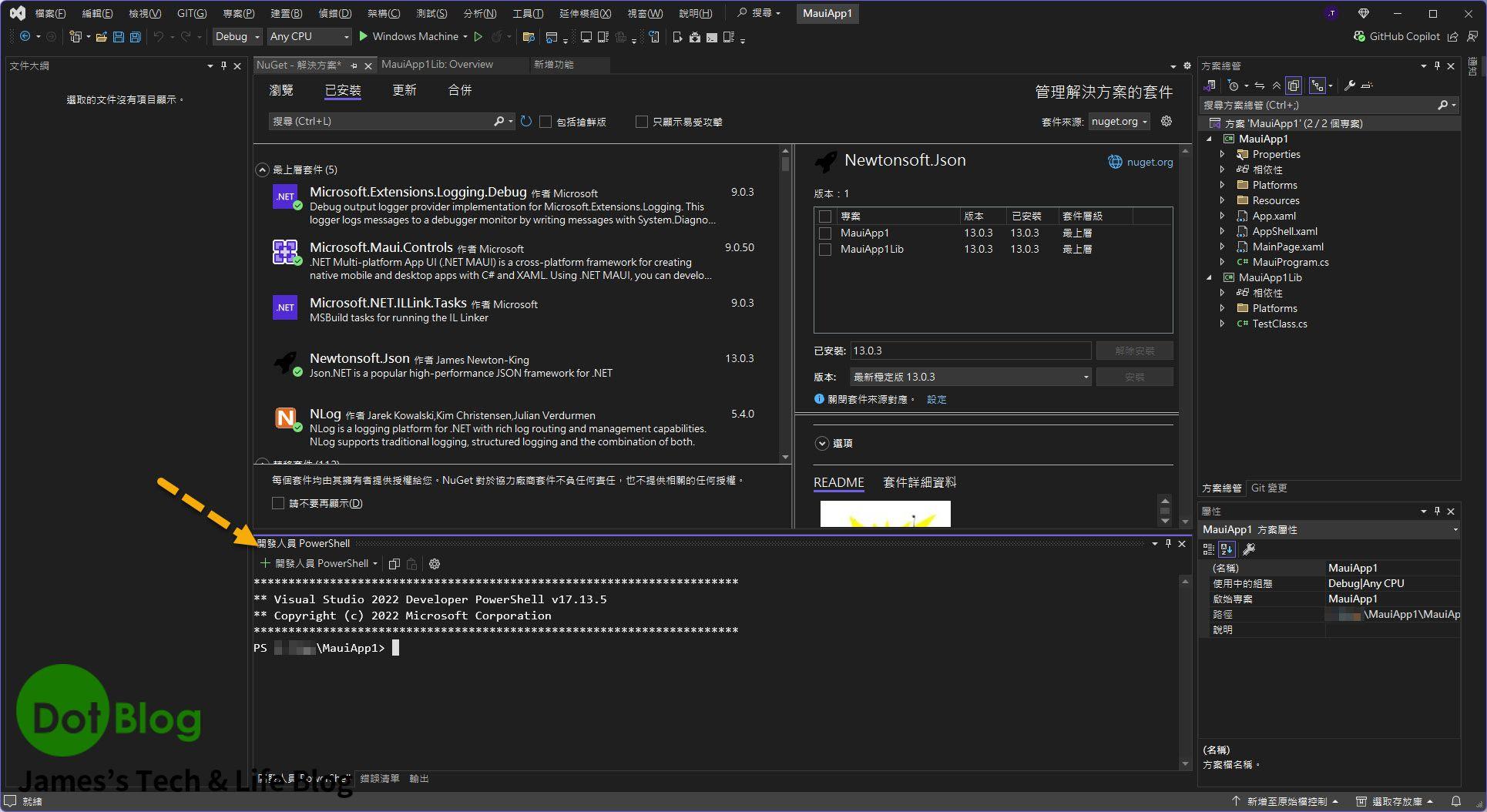Open the nuget.org link for Newtonsoft.Json
Viewport: 1487px width, 812px height.
1149,162
